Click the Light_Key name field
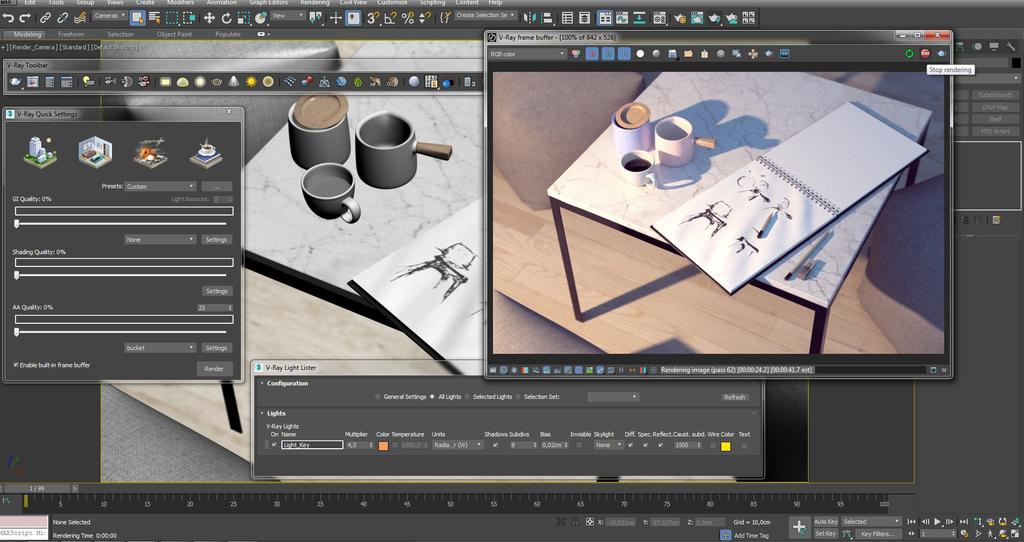Image resolution: width=1024 pixels, height=542 pixels. click(x=312, y=445)
